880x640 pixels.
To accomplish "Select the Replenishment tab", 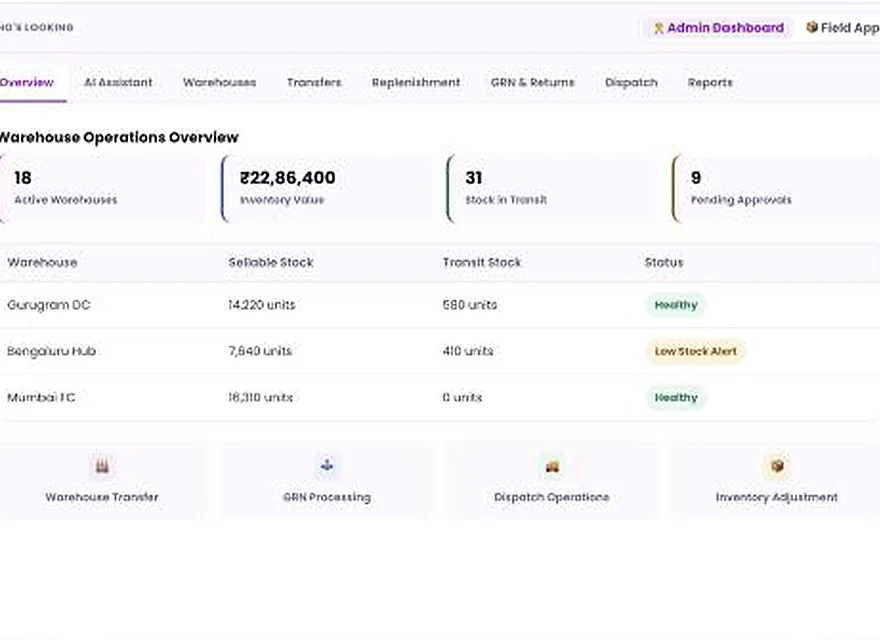I will (x=416, y=83).
